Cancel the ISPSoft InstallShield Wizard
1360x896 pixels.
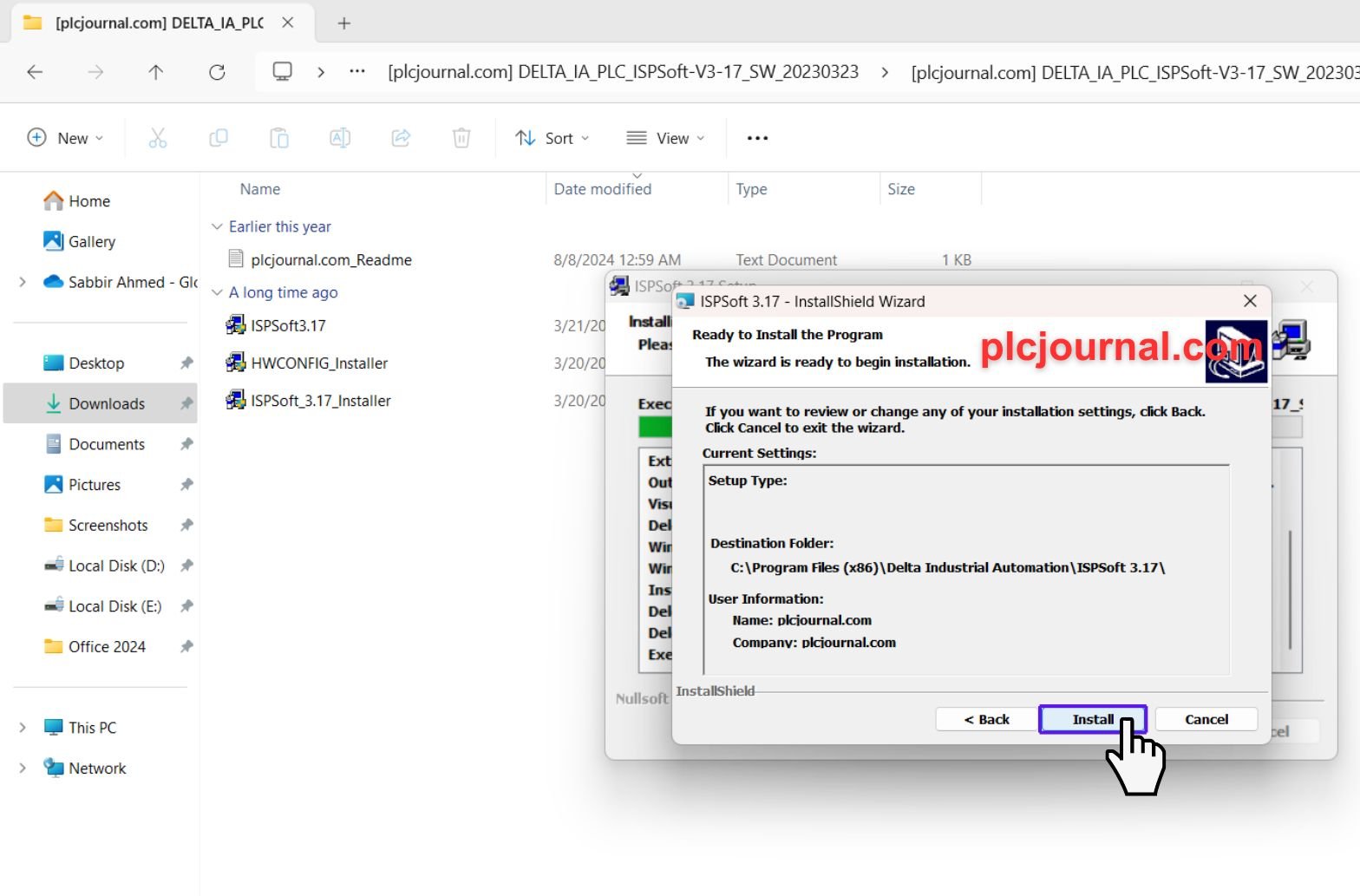coord(1206,719)
